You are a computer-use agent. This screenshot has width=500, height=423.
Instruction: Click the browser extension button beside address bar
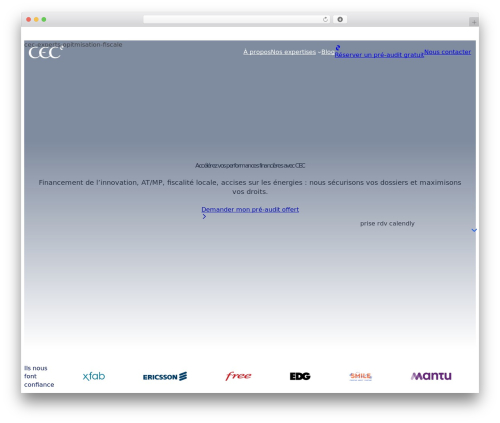(340, 19)
